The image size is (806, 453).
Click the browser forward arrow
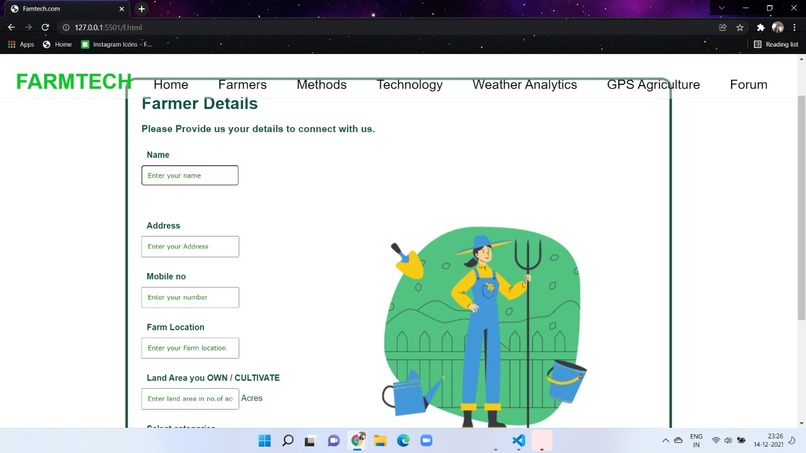(x=28, y=27)
